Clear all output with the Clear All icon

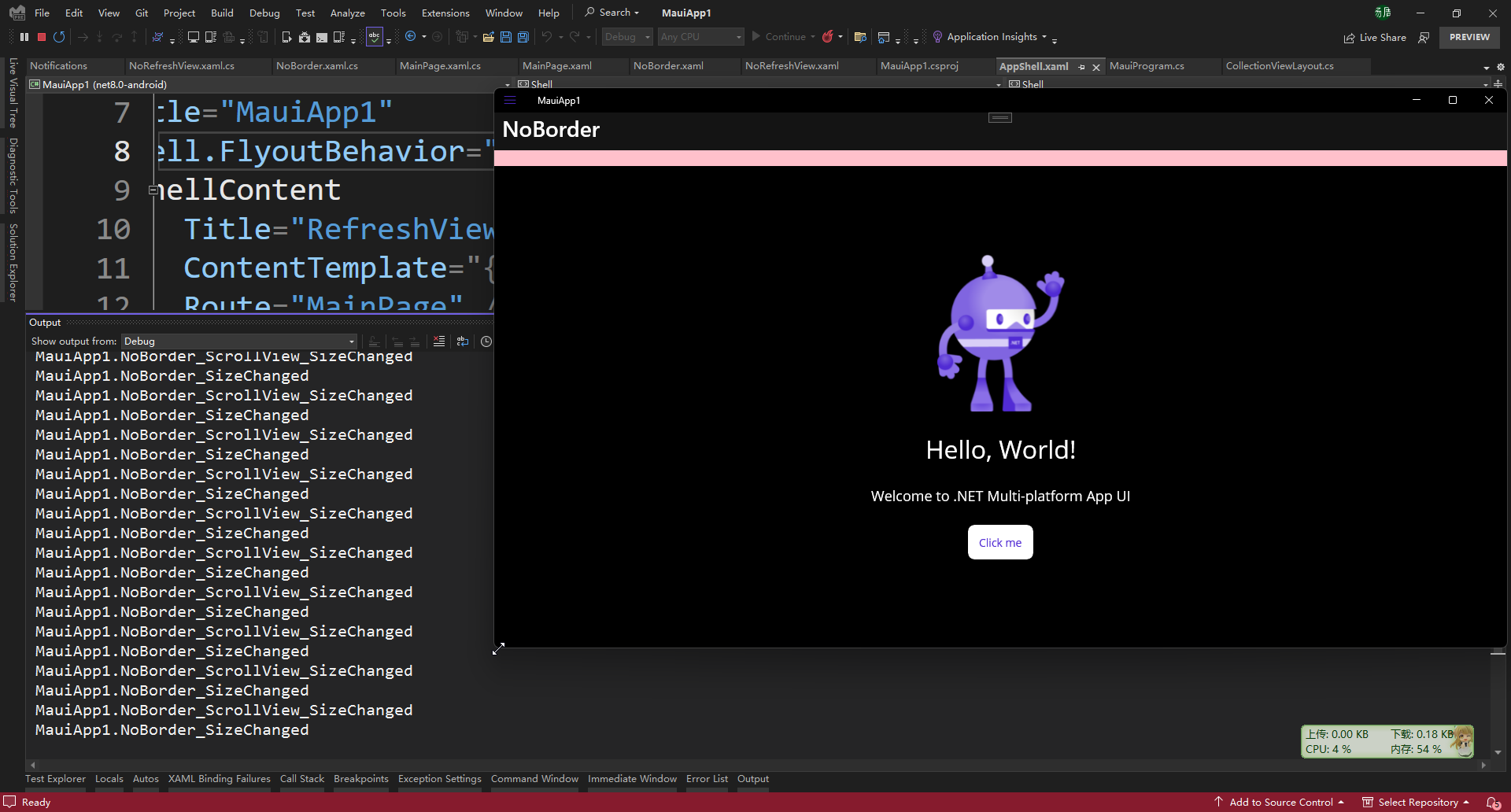coord(439,341)
